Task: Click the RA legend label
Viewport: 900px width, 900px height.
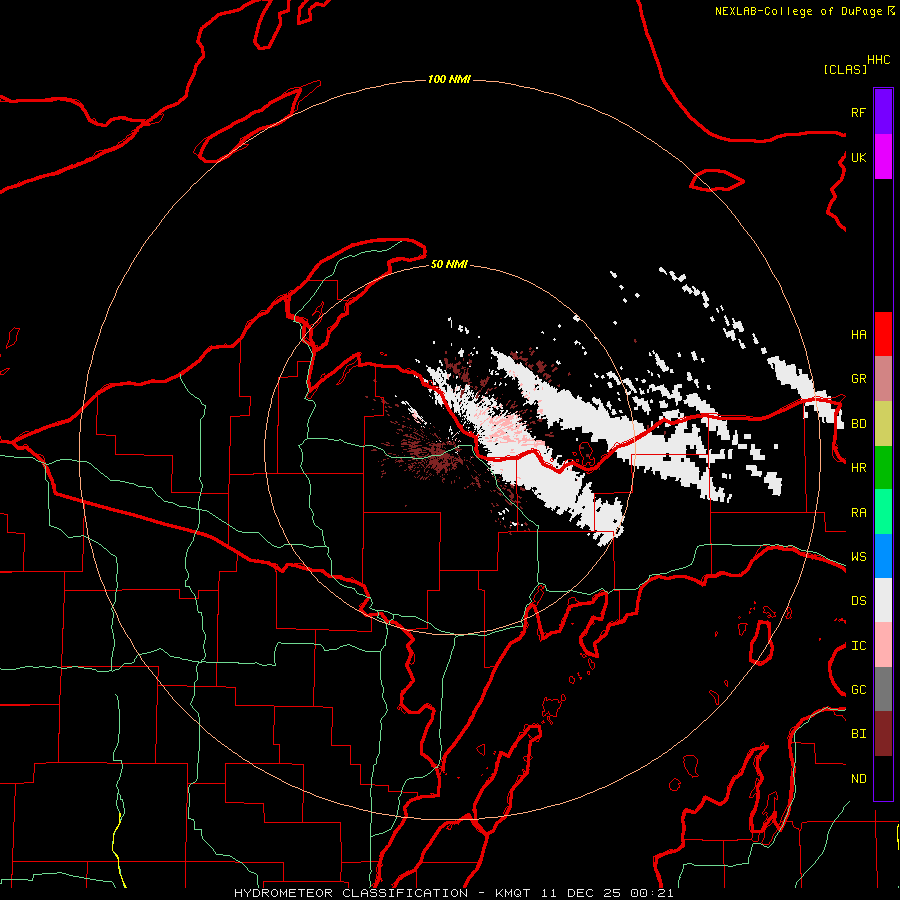Action: (x=859, y=512)
